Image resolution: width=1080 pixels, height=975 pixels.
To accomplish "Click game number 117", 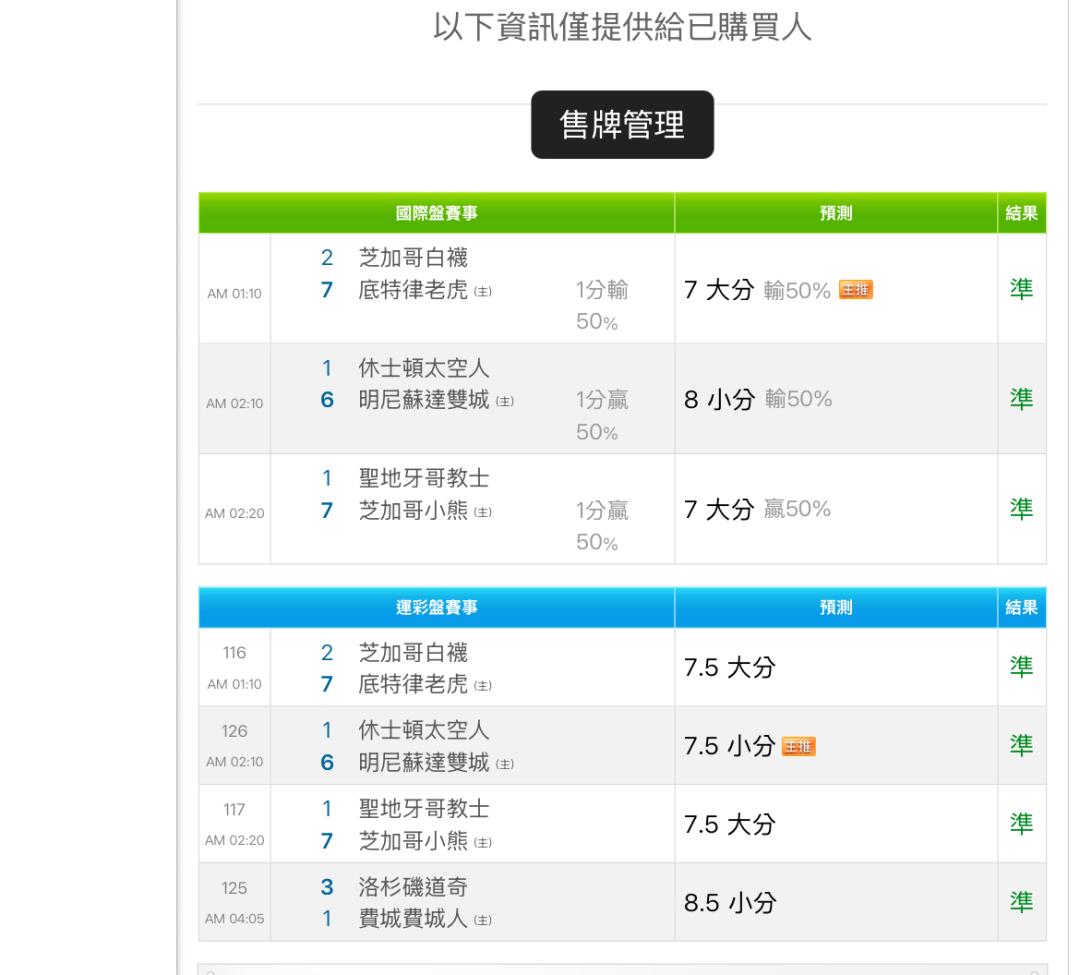I will (x=234, y=810).
